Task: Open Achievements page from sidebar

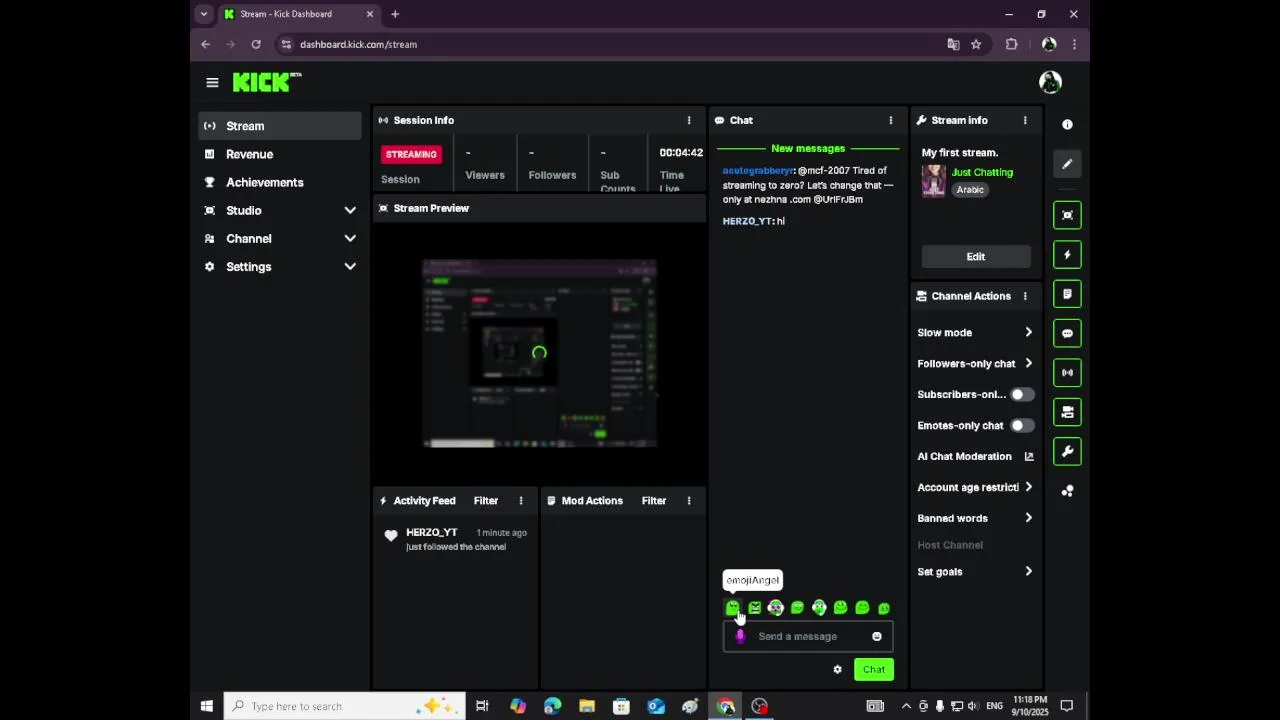Action: point(280,183)
